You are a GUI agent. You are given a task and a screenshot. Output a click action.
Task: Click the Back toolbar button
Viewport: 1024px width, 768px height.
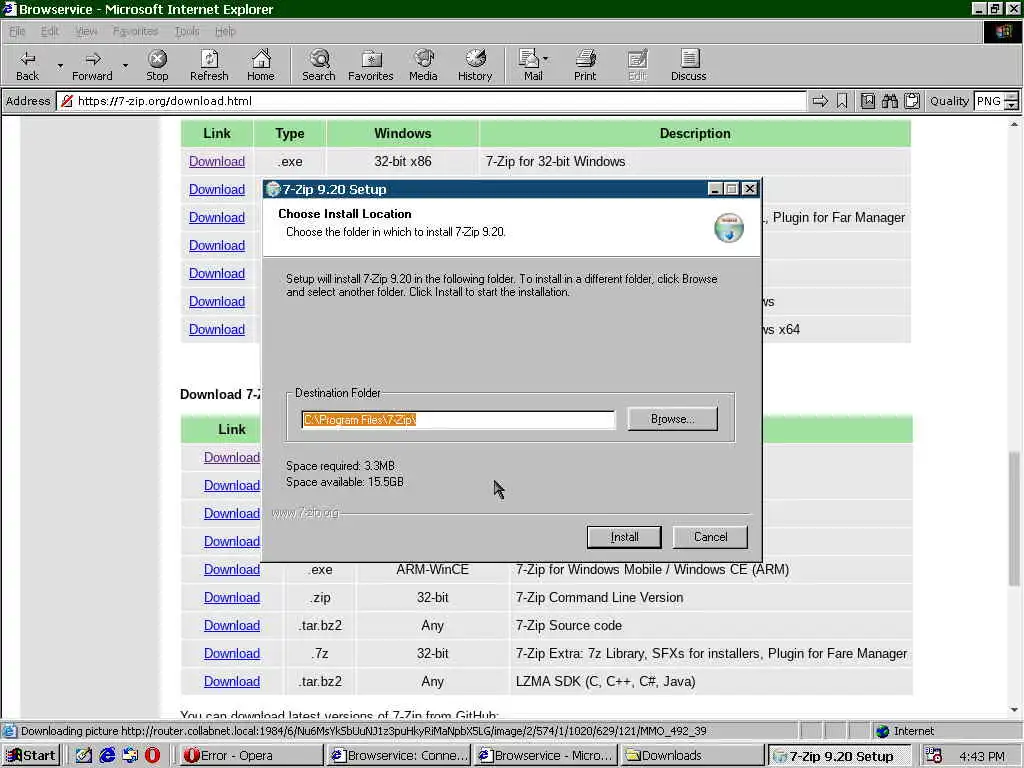coord(27,65)
